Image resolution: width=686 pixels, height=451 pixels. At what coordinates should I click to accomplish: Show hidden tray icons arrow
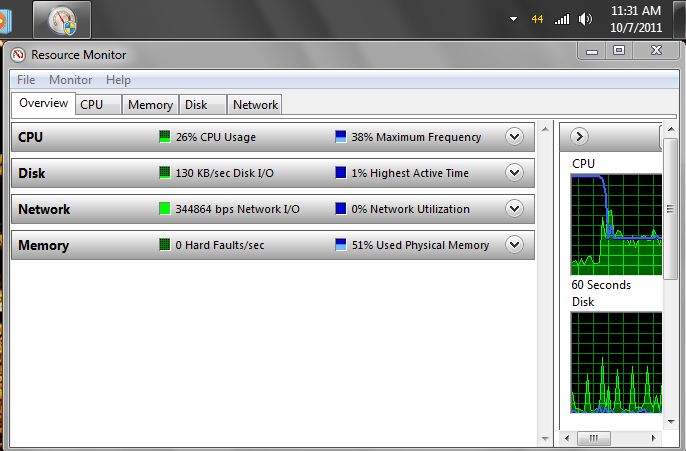pos(513,19)
